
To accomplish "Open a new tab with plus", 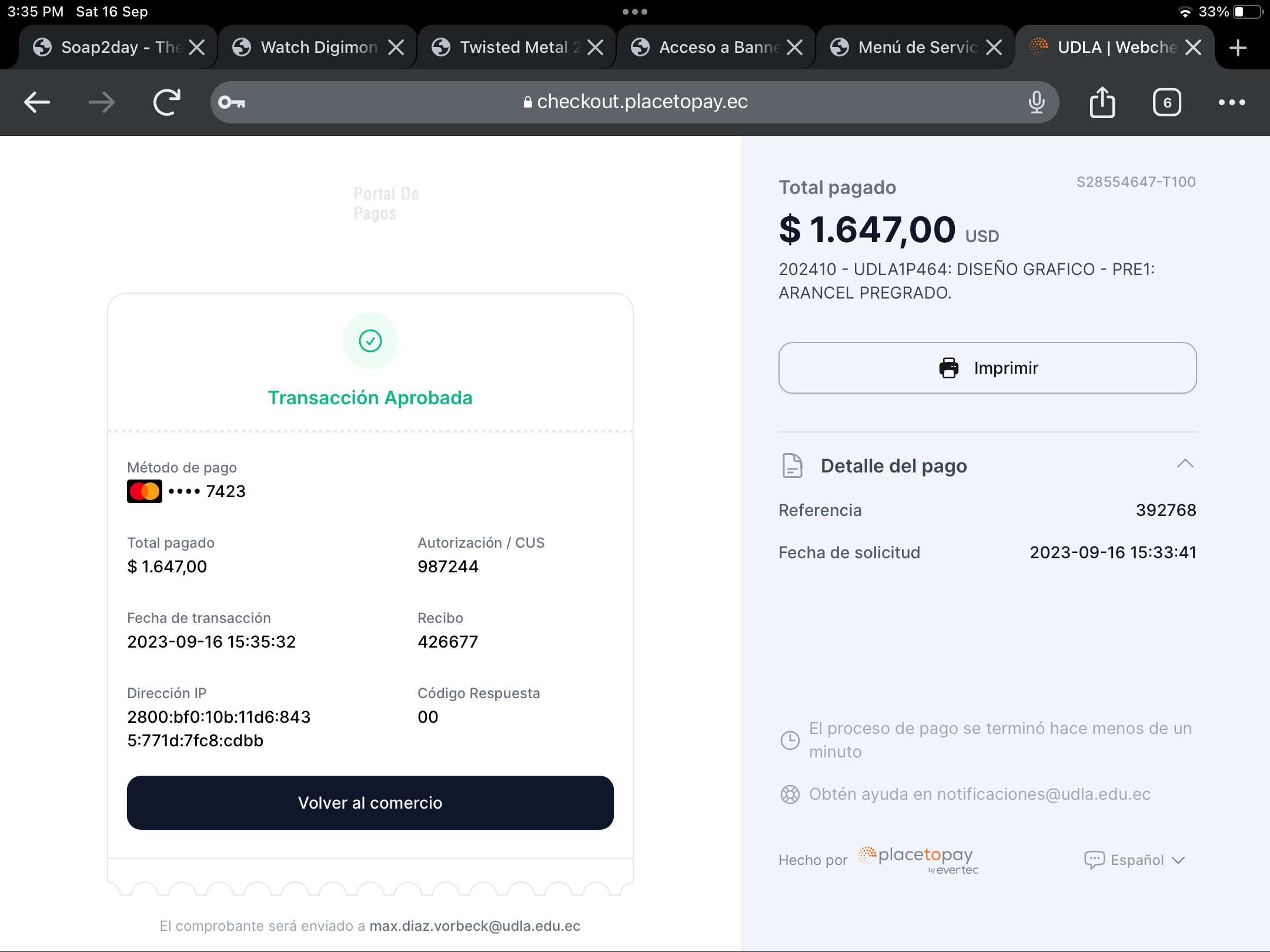I will coord(1238,48).
